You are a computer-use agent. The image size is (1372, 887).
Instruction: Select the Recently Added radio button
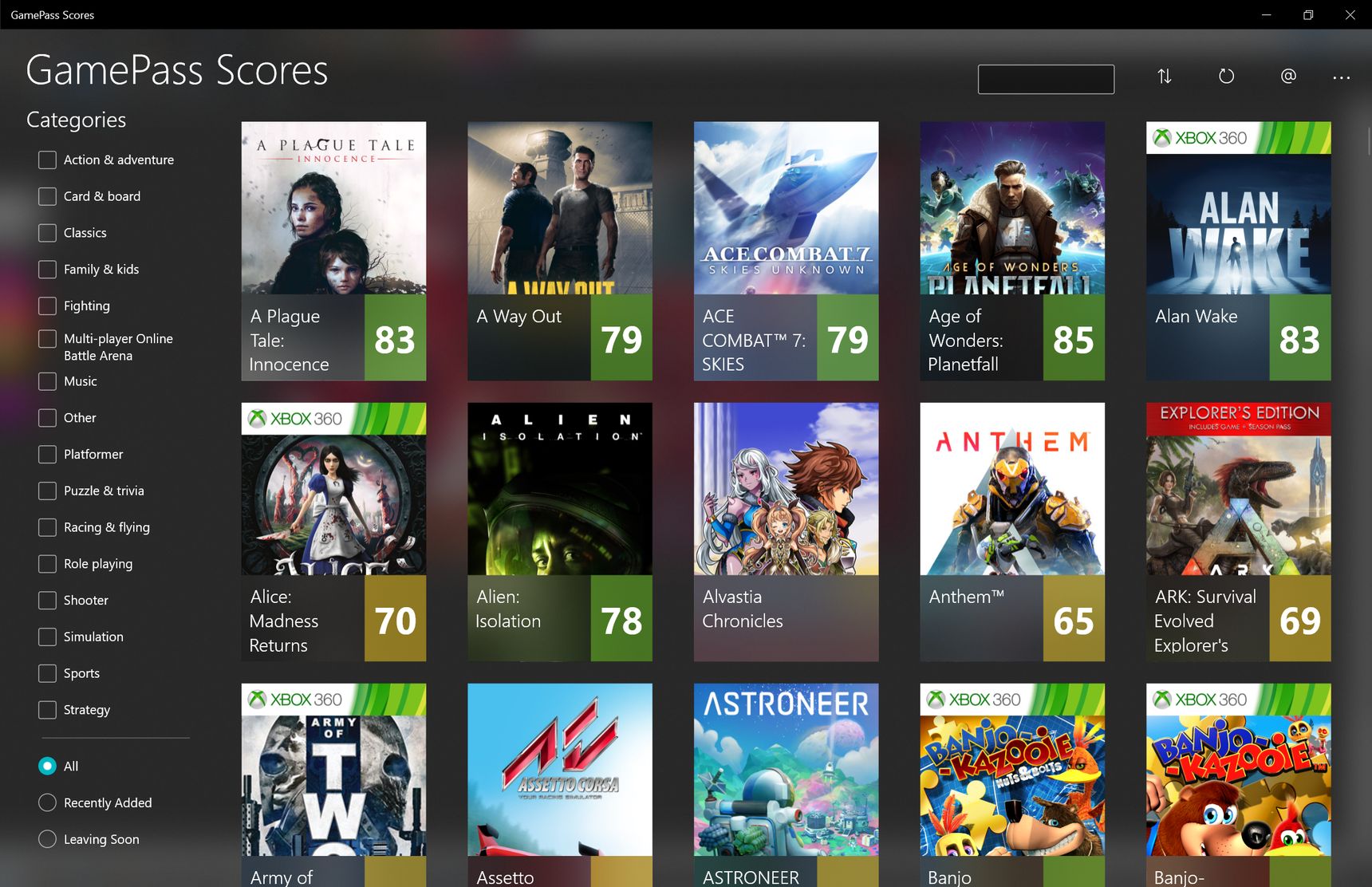point(47,802)
